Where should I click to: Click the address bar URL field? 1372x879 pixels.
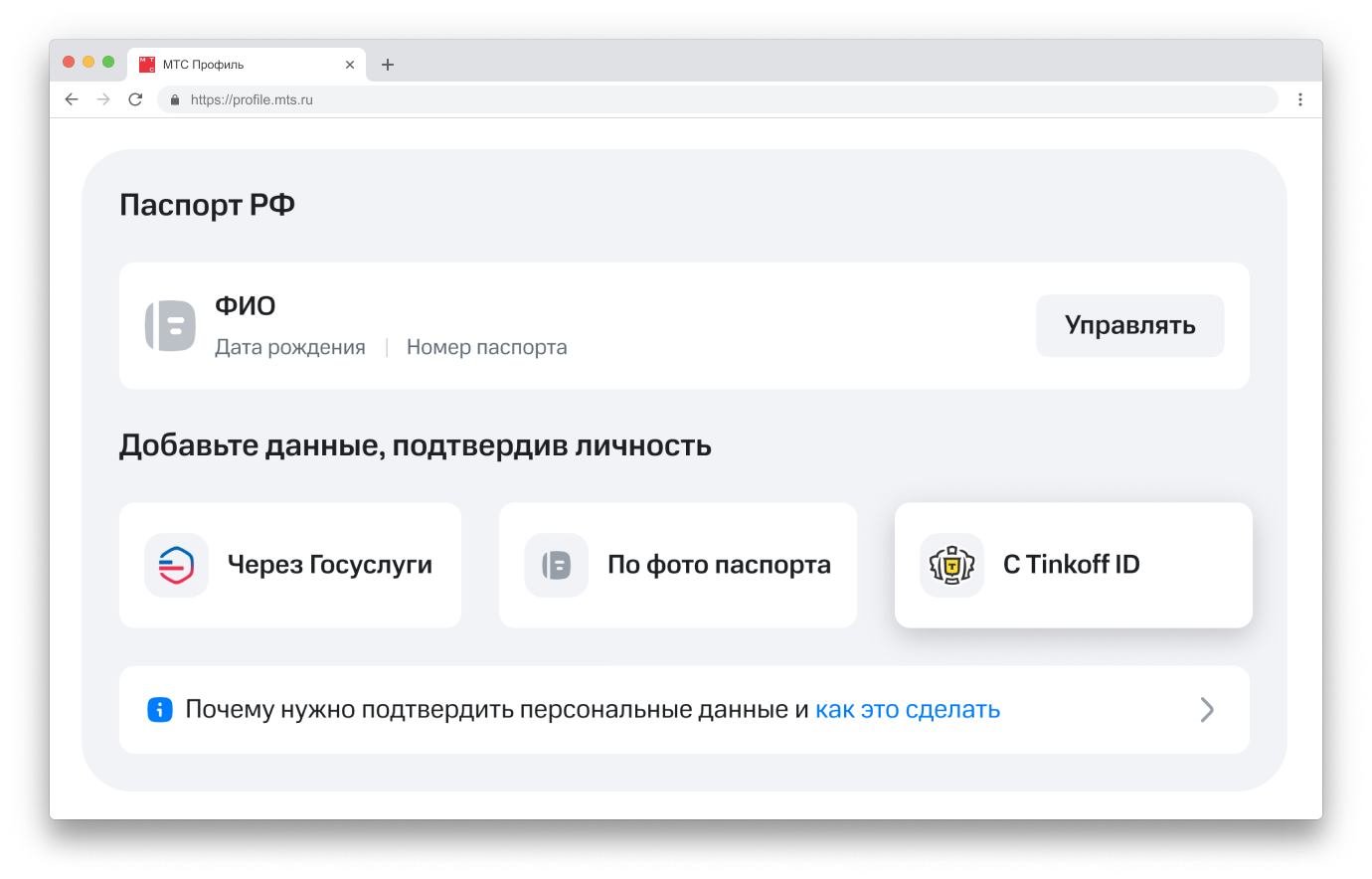[x=718, y=99]
